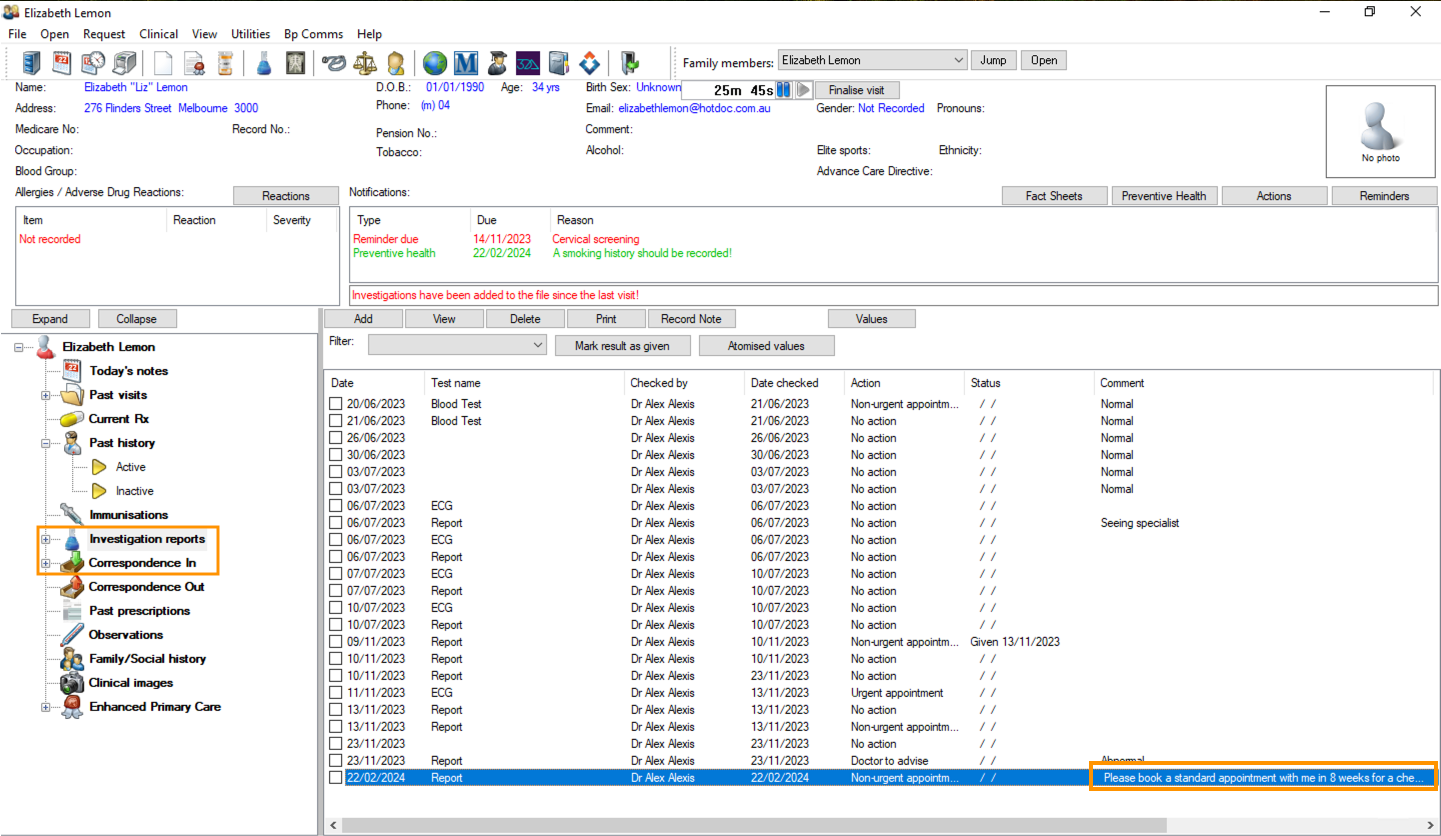
Task: Click the timer play button
Action: 804,90
